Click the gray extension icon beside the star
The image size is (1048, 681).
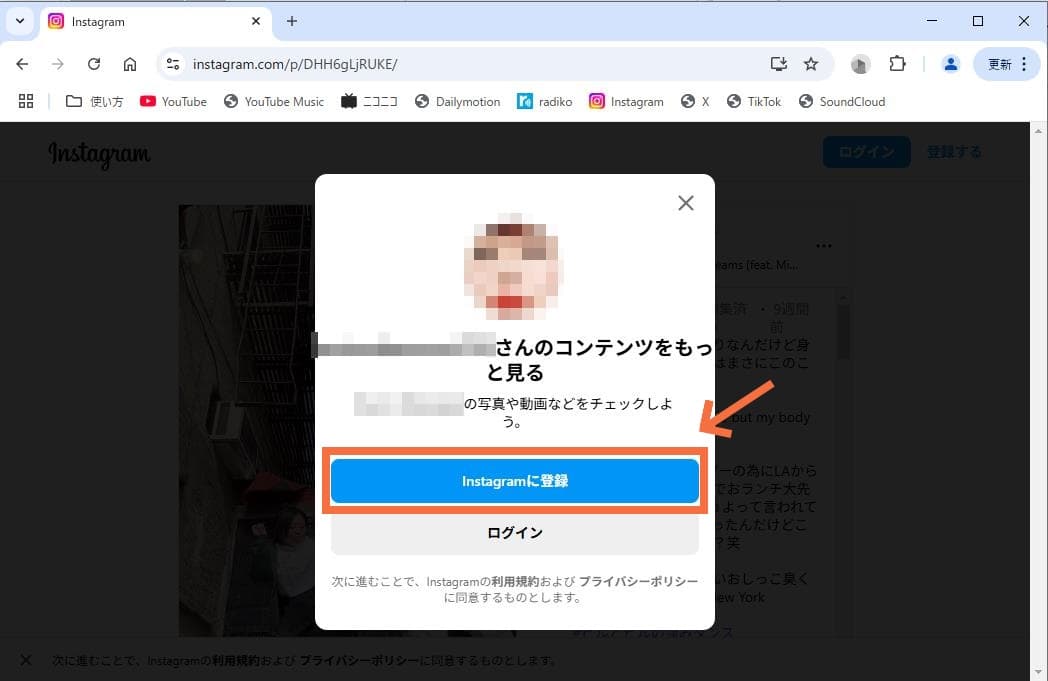point(860,64)
